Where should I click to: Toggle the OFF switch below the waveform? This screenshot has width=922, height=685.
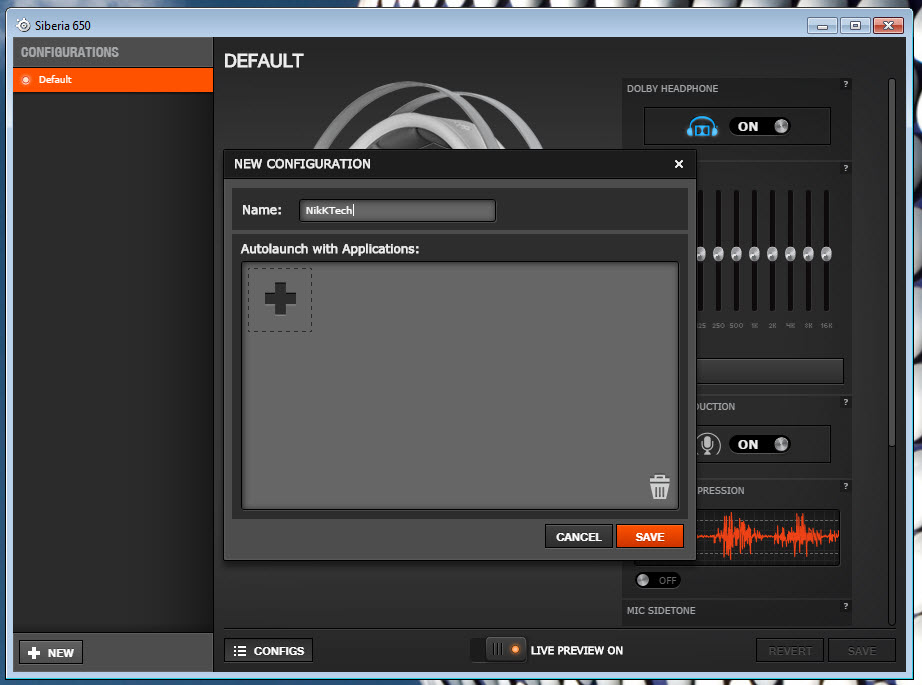(658, 580)
